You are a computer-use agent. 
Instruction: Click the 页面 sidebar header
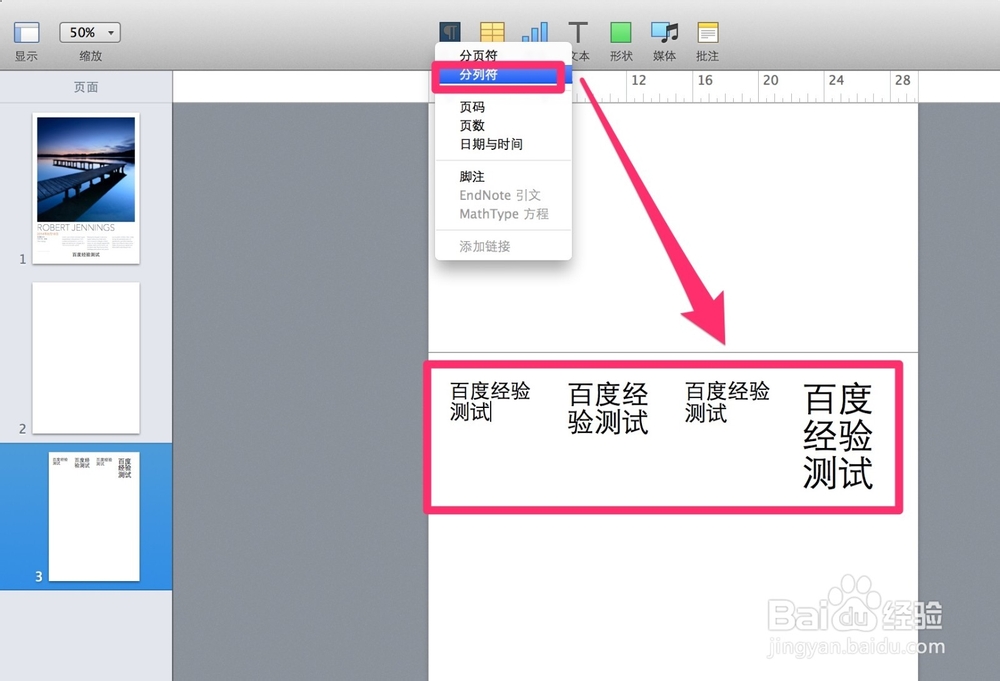point(86,87)
